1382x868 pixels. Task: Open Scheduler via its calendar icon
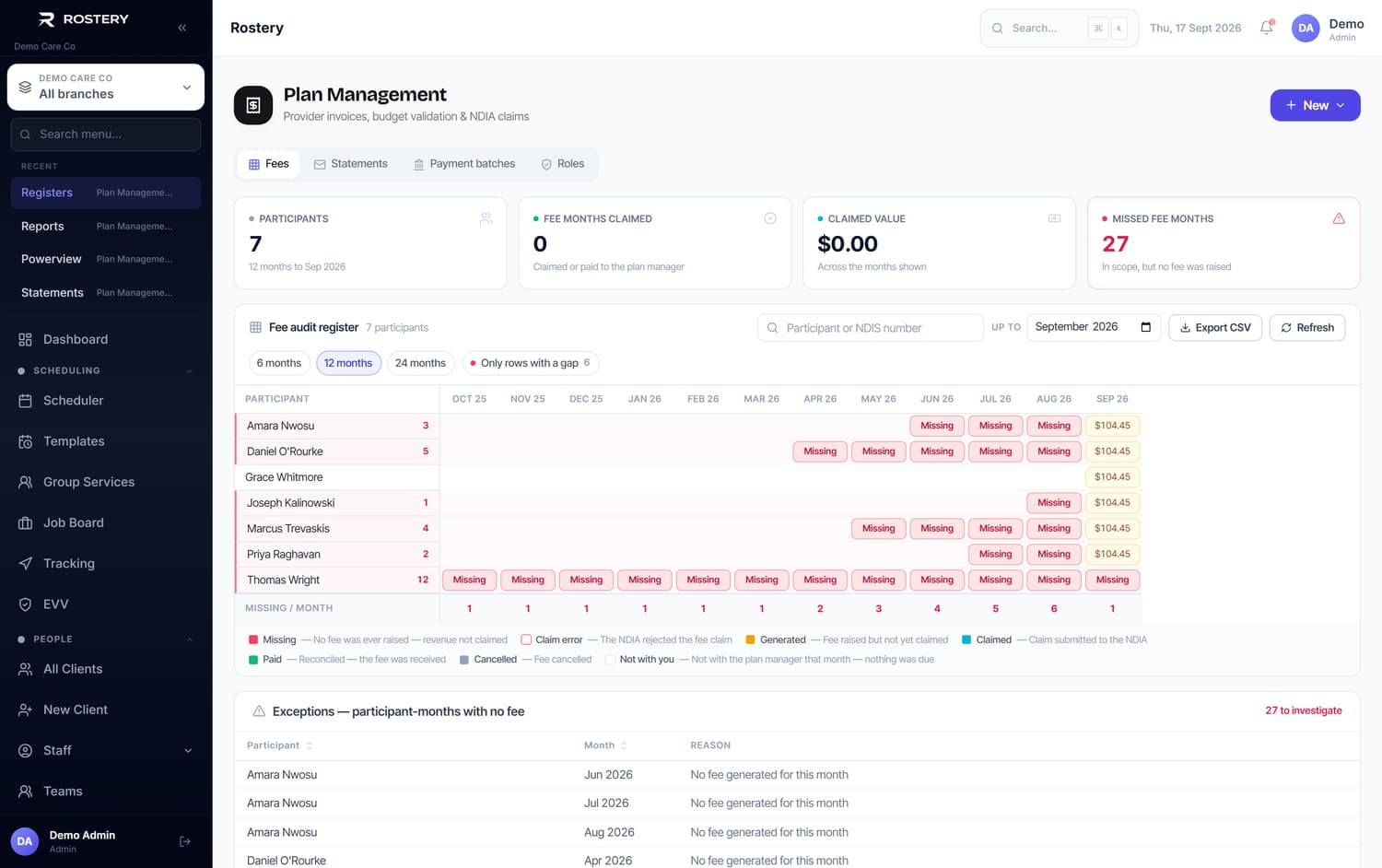point(26,401)
